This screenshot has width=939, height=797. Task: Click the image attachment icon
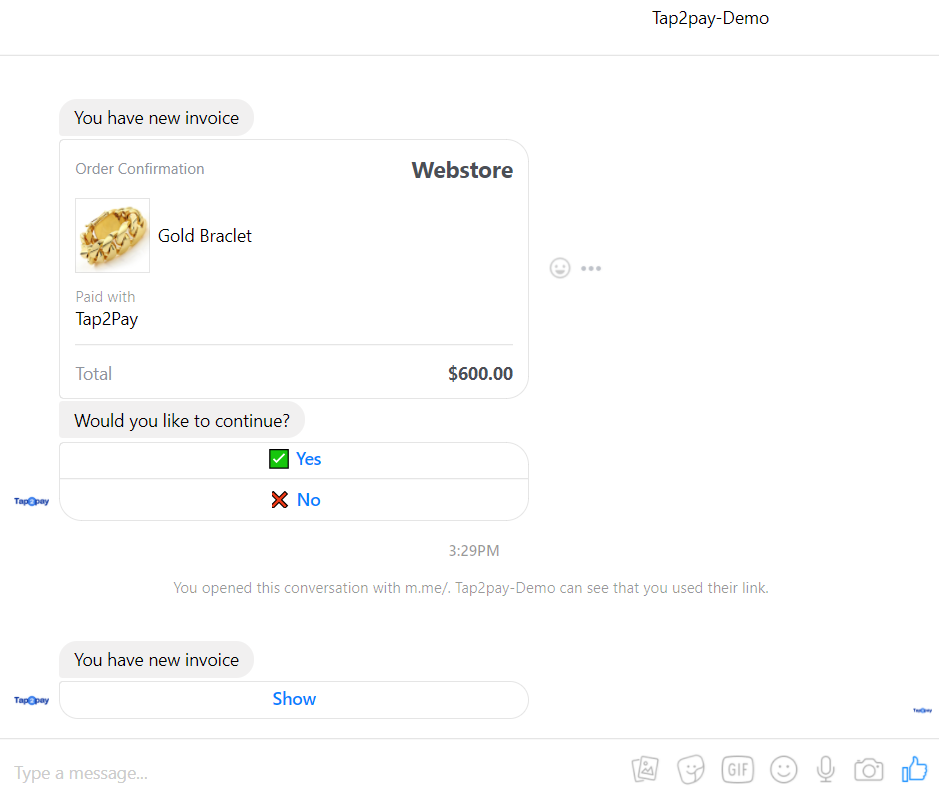coord(645,769)
